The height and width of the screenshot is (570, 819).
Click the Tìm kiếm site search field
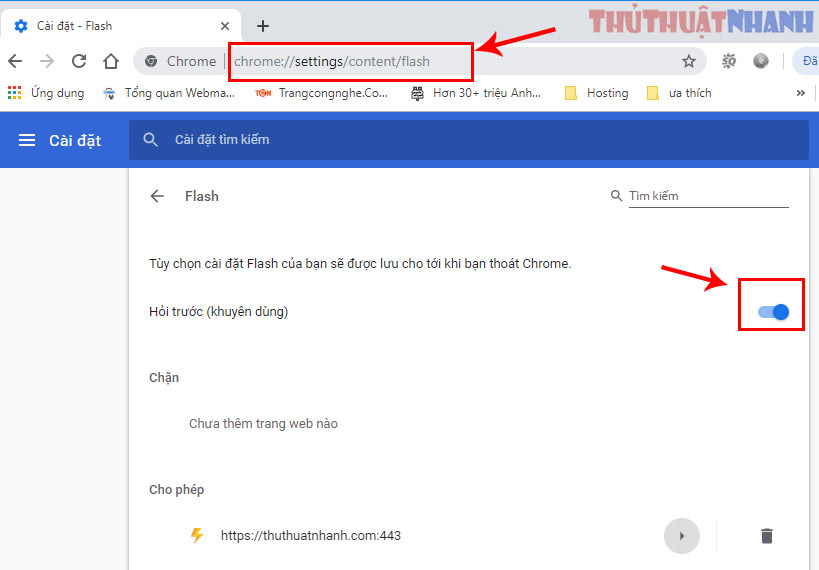pos(708,196)
